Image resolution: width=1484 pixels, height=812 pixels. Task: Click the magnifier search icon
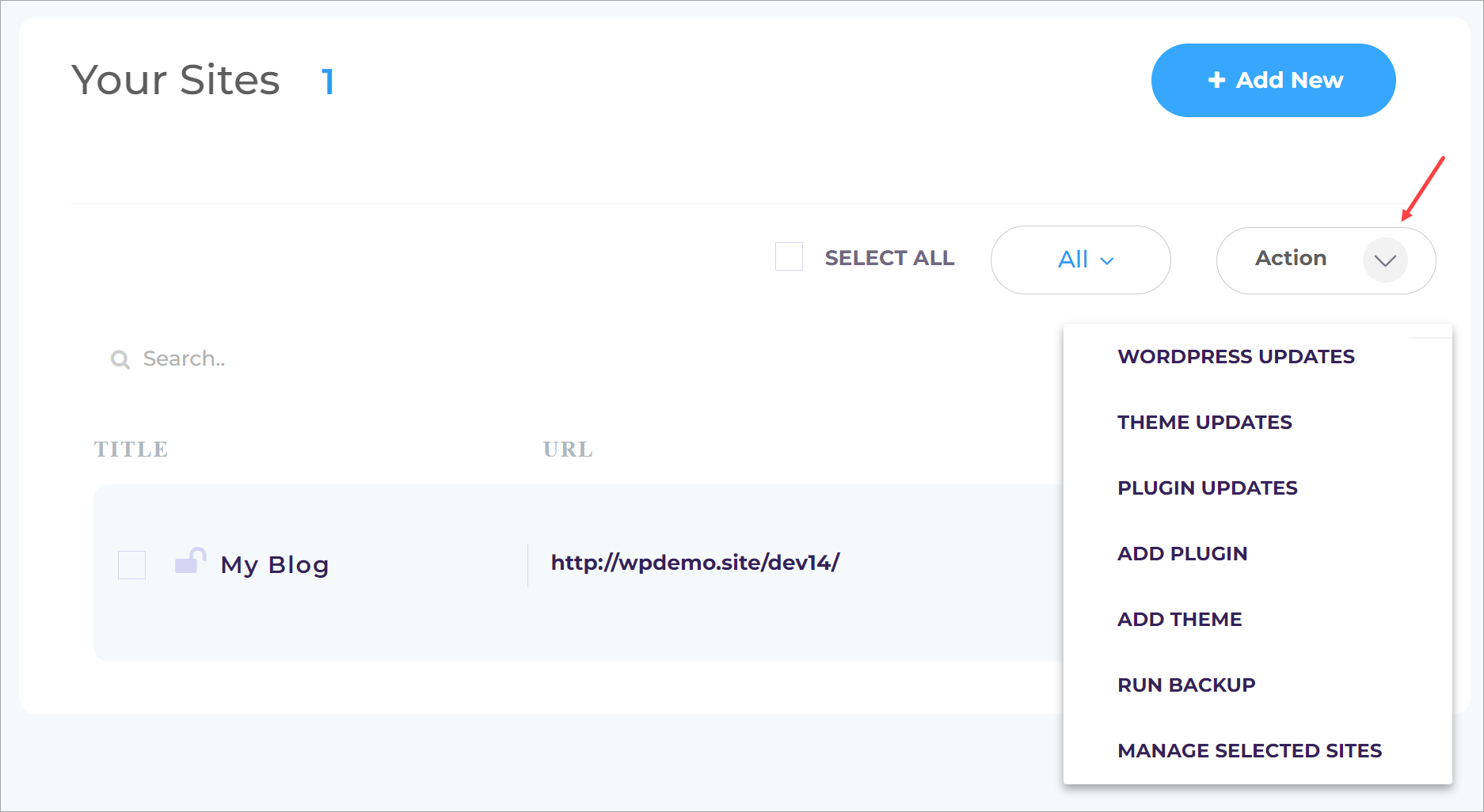point(120,360)
